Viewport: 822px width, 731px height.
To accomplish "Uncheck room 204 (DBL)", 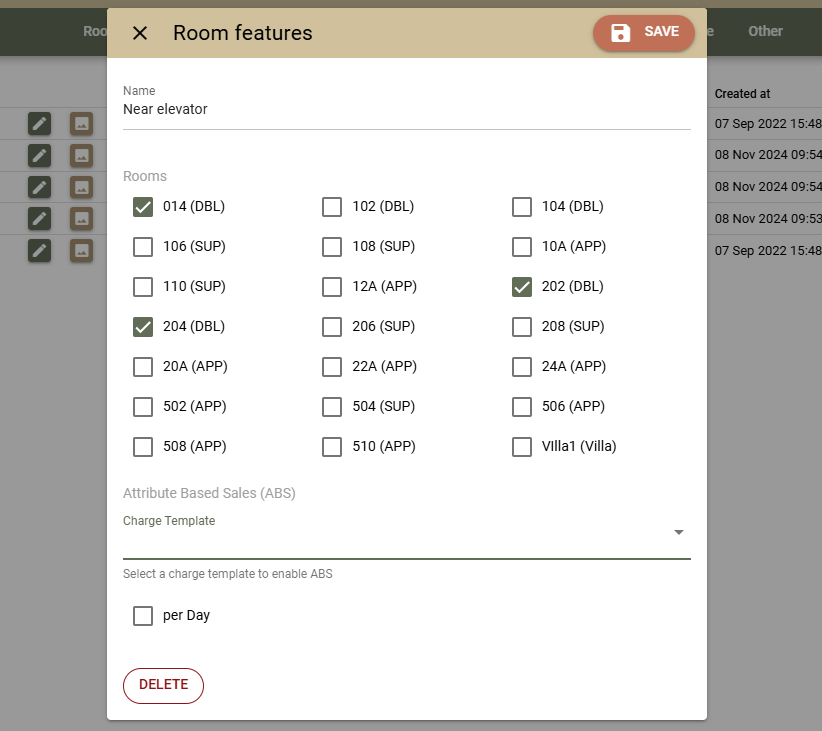I will pyautogui.click(x=143, y=326).
